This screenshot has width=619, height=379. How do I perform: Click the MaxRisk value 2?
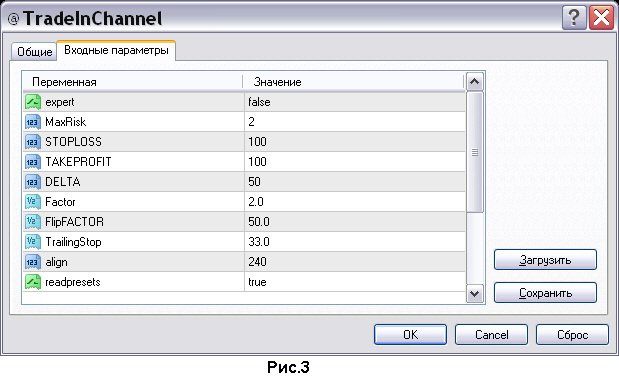point(251,122)
